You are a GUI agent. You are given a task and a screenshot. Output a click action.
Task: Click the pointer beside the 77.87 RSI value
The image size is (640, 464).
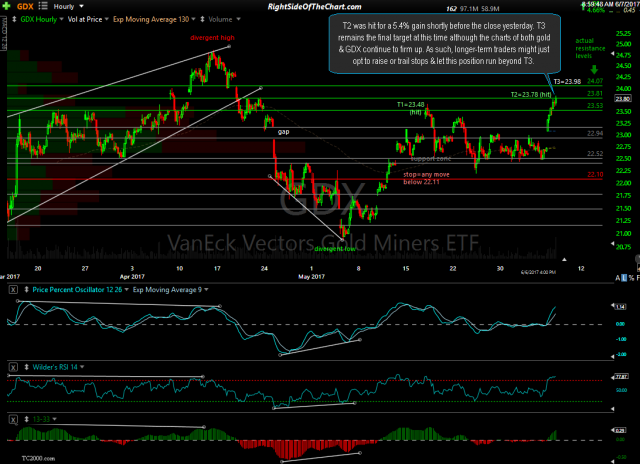coord(612,377)
